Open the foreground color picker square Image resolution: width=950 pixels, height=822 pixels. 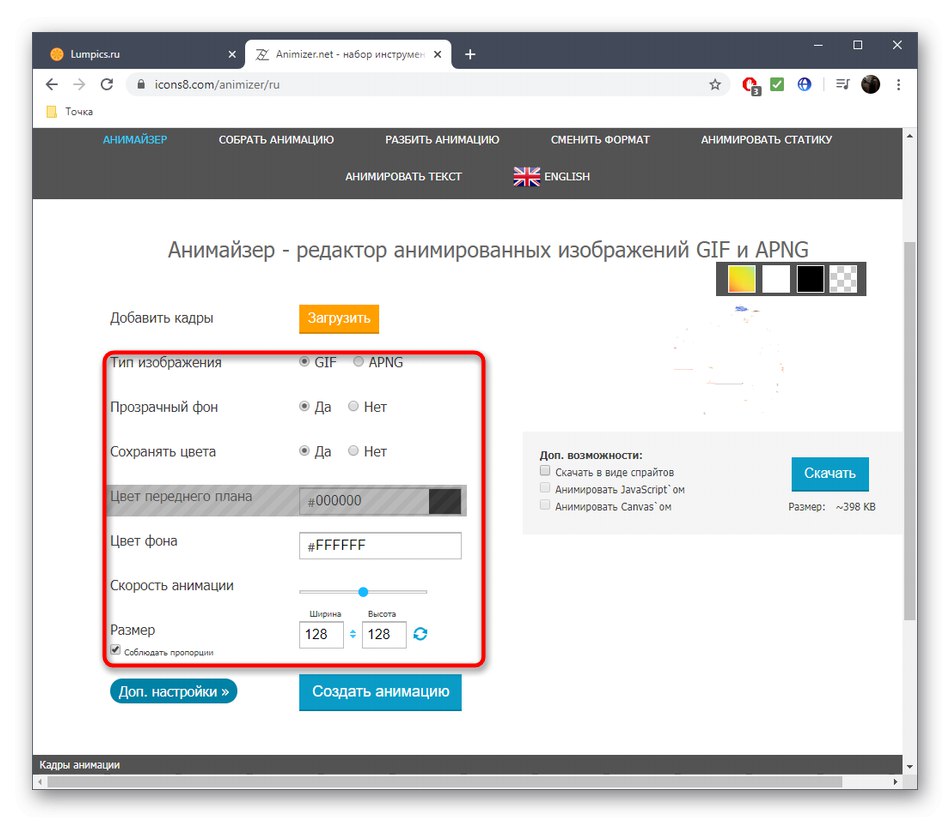coord(445,500)
